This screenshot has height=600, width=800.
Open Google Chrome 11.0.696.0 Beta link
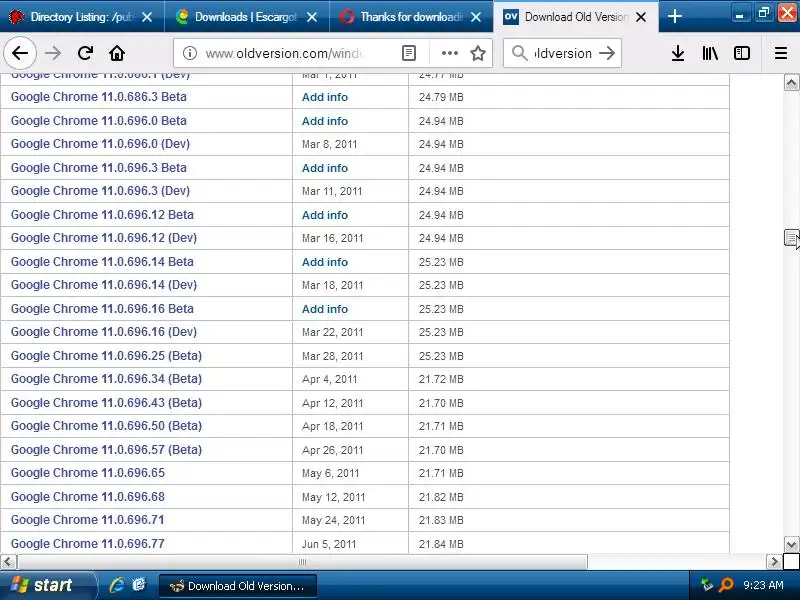pyautogui.click(x=98, y=121)
